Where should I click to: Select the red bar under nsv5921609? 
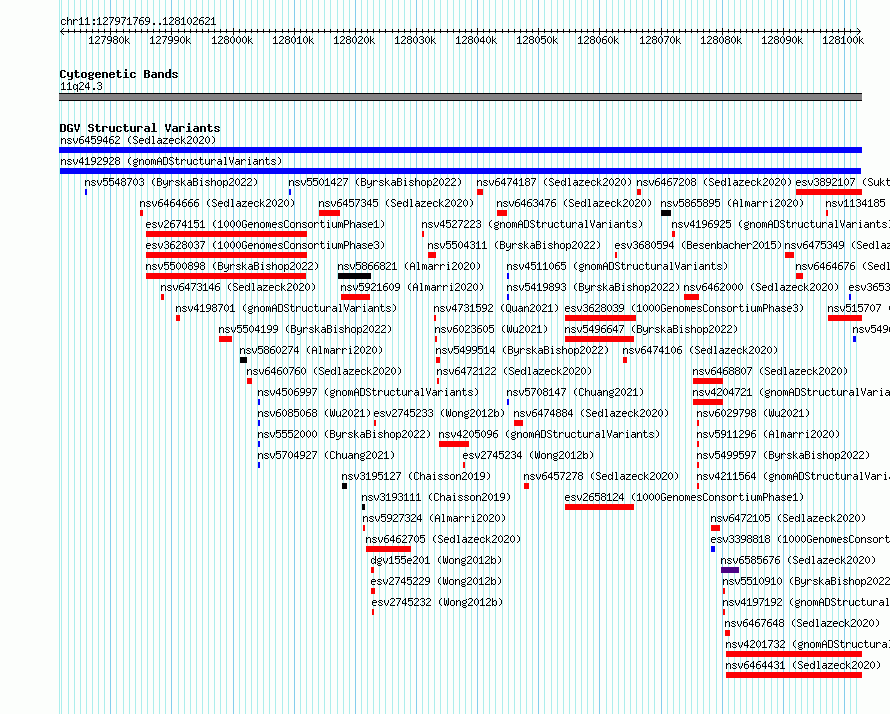pos(355,297)
